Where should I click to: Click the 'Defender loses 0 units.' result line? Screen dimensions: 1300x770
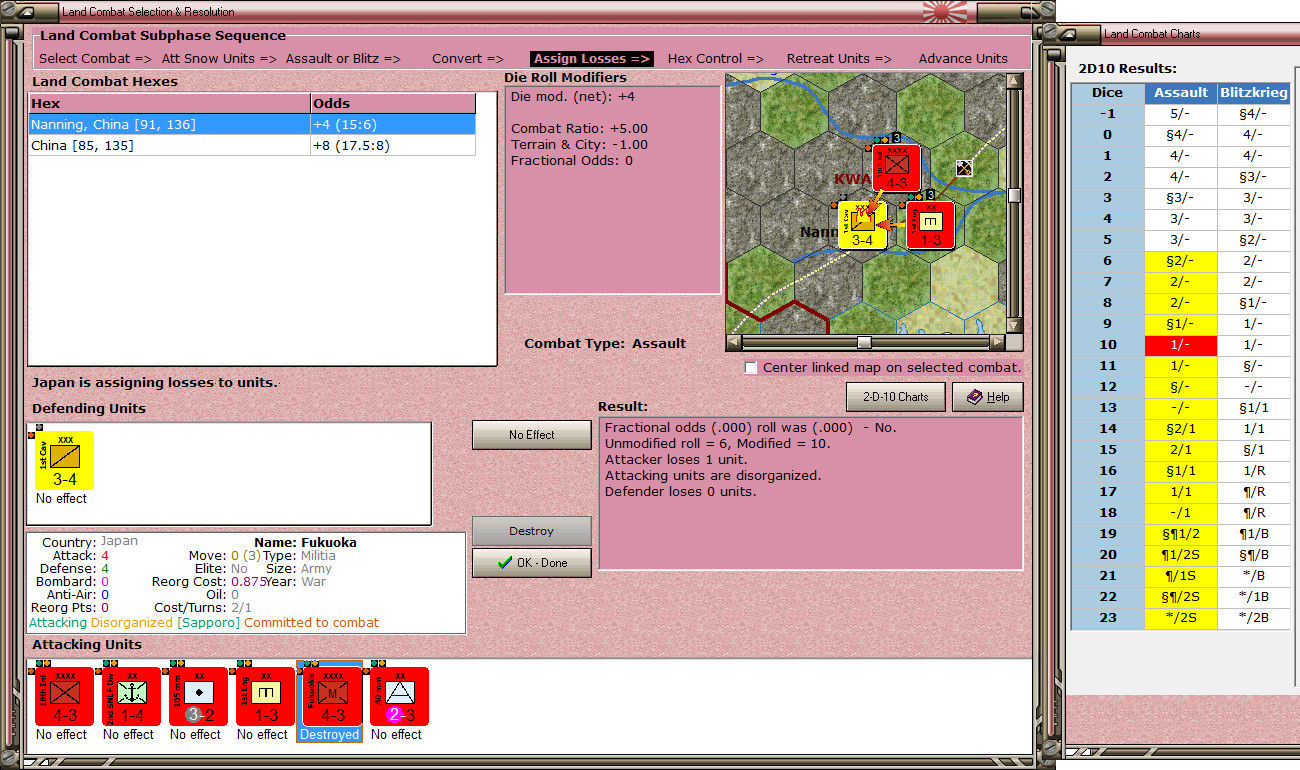680,491
